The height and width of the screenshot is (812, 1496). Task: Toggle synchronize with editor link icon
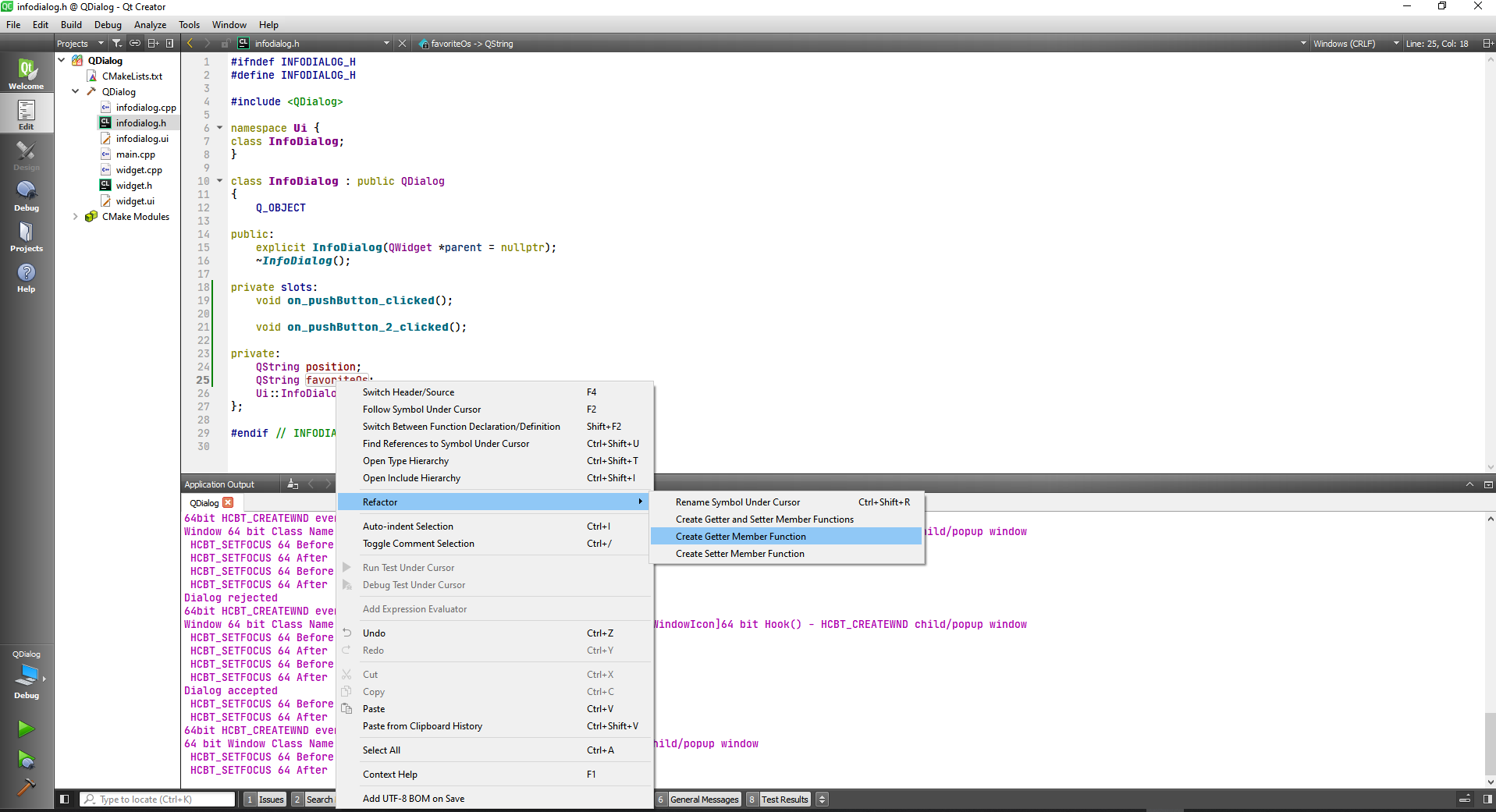pyautogui.click(x=135, y=44)
